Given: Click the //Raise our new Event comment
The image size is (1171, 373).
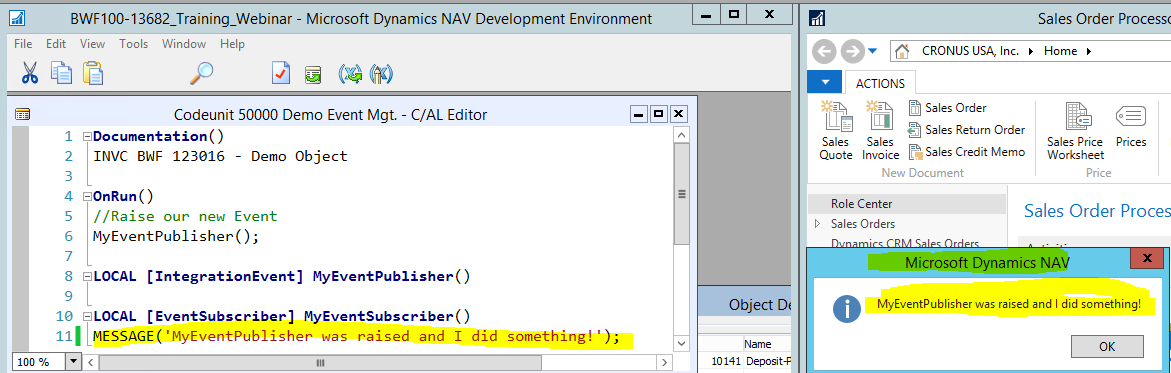Looking at the screenshot, I should [x=184, y=216].
